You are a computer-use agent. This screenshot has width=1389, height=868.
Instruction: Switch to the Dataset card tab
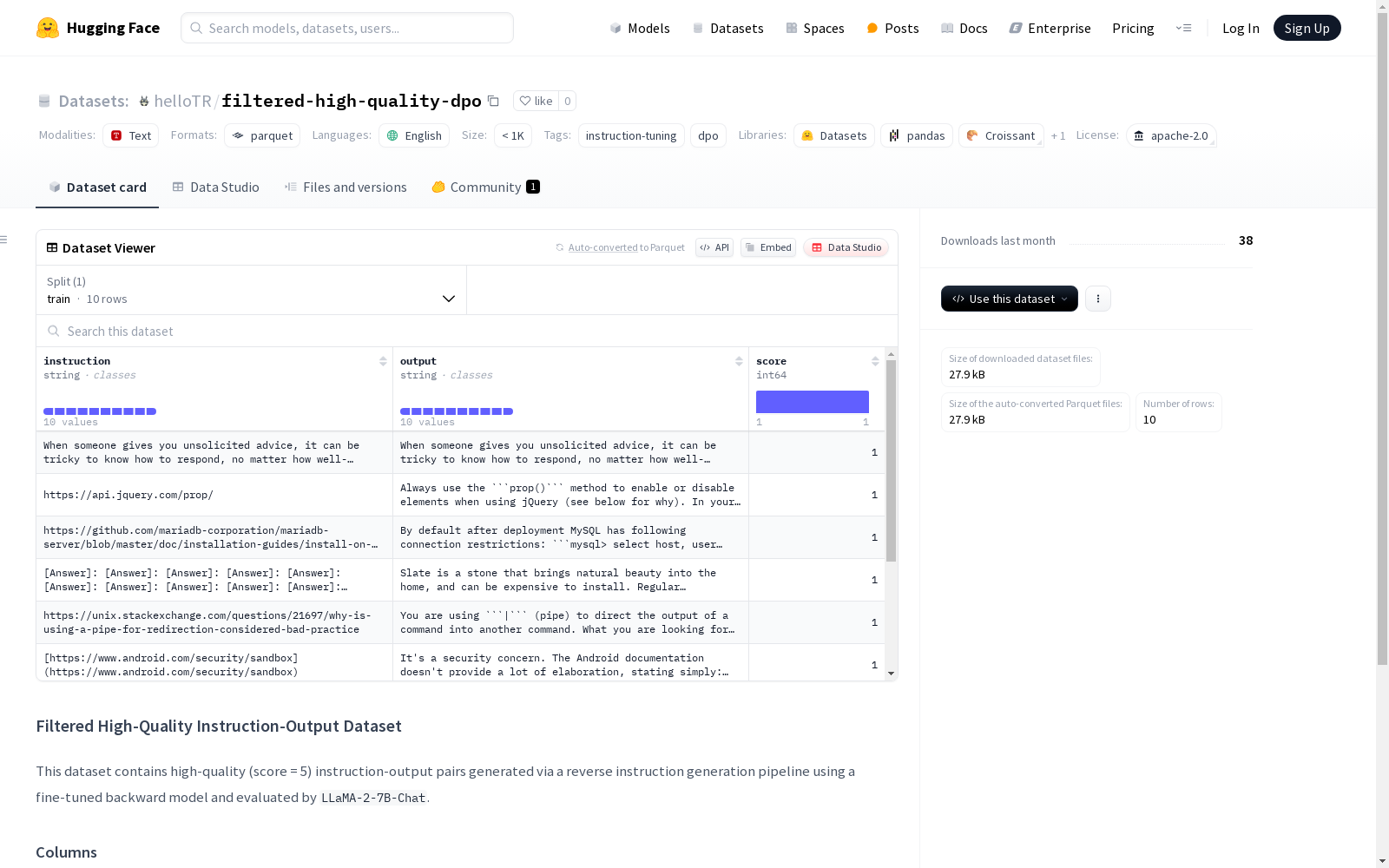[97, 187]
